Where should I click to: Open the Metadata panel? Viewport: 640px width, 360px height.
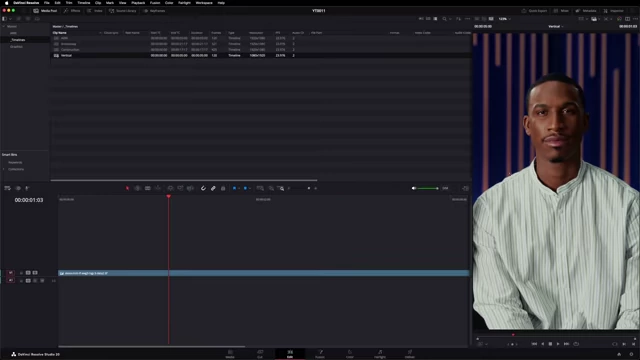(586, 11)
